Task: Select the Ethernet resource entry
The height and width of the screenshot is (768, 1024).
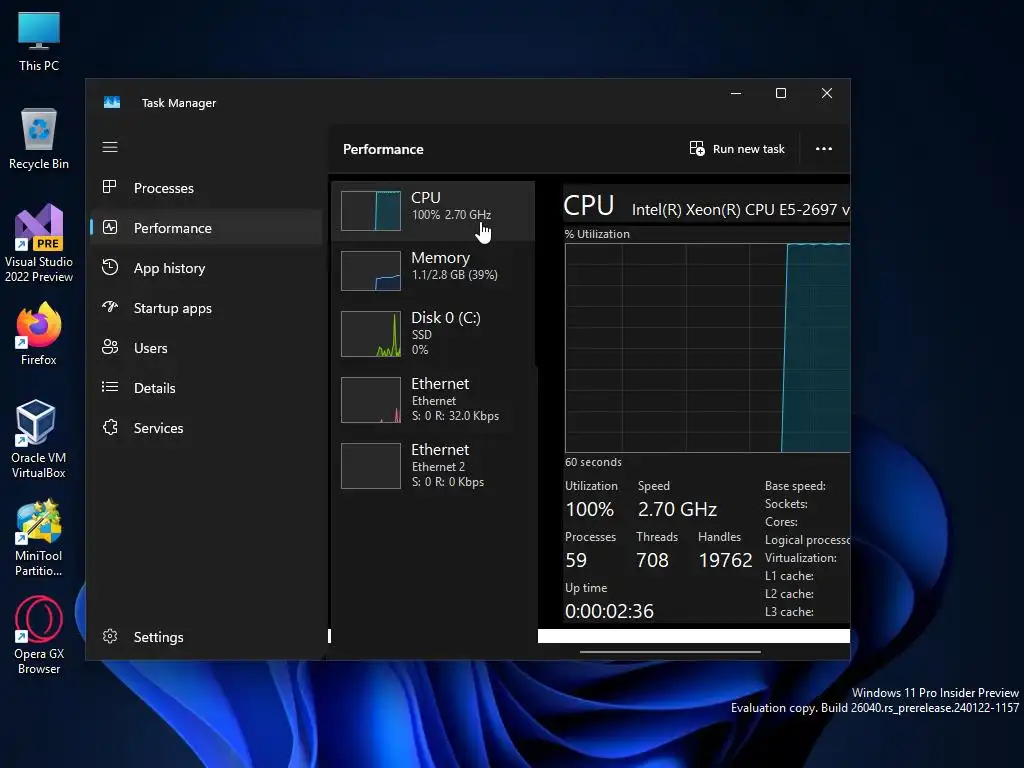Action: point(434,400)
